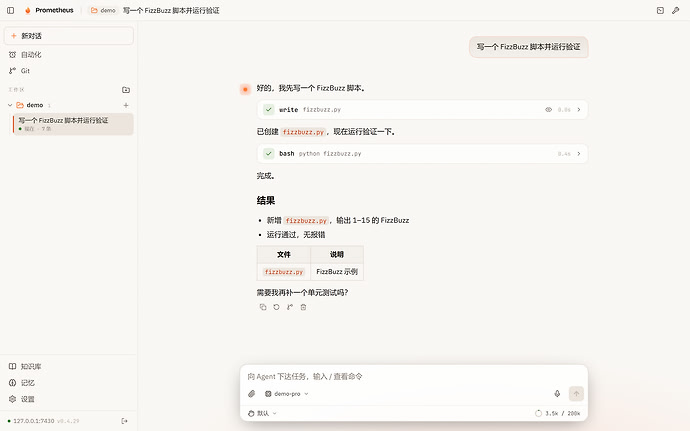
Task: Click the agent avatar orange dot icon
Action: [245, 89]
